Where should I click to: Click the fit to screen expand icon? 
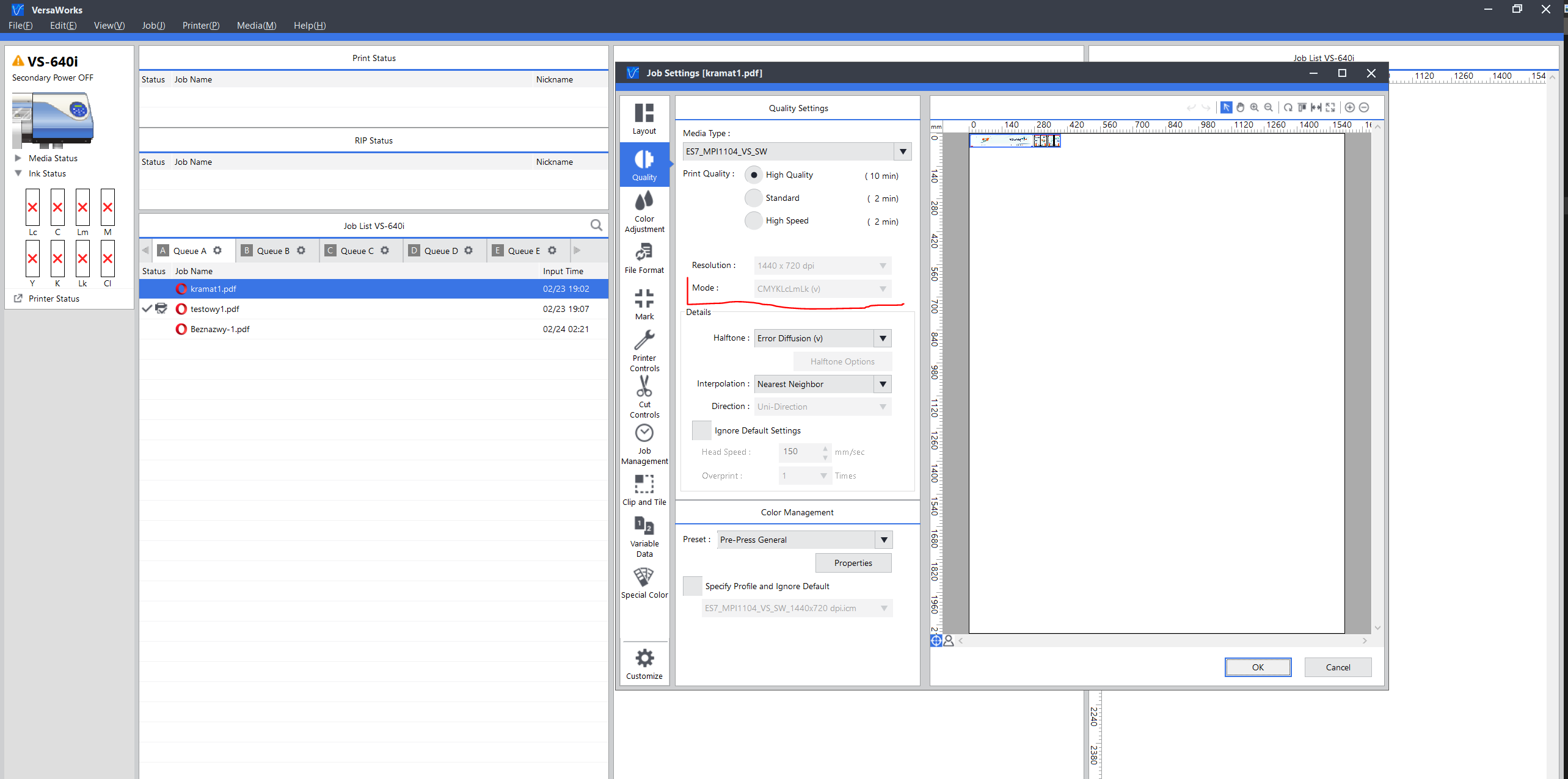[1330, 107]
